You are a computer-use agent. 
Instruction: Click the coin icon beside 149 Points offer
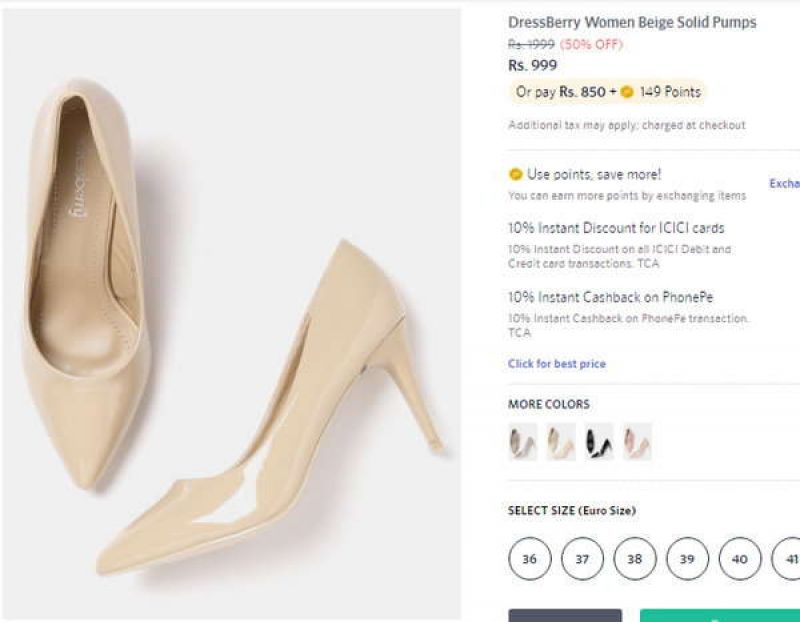pyautogui.click(x=625, y=92)
